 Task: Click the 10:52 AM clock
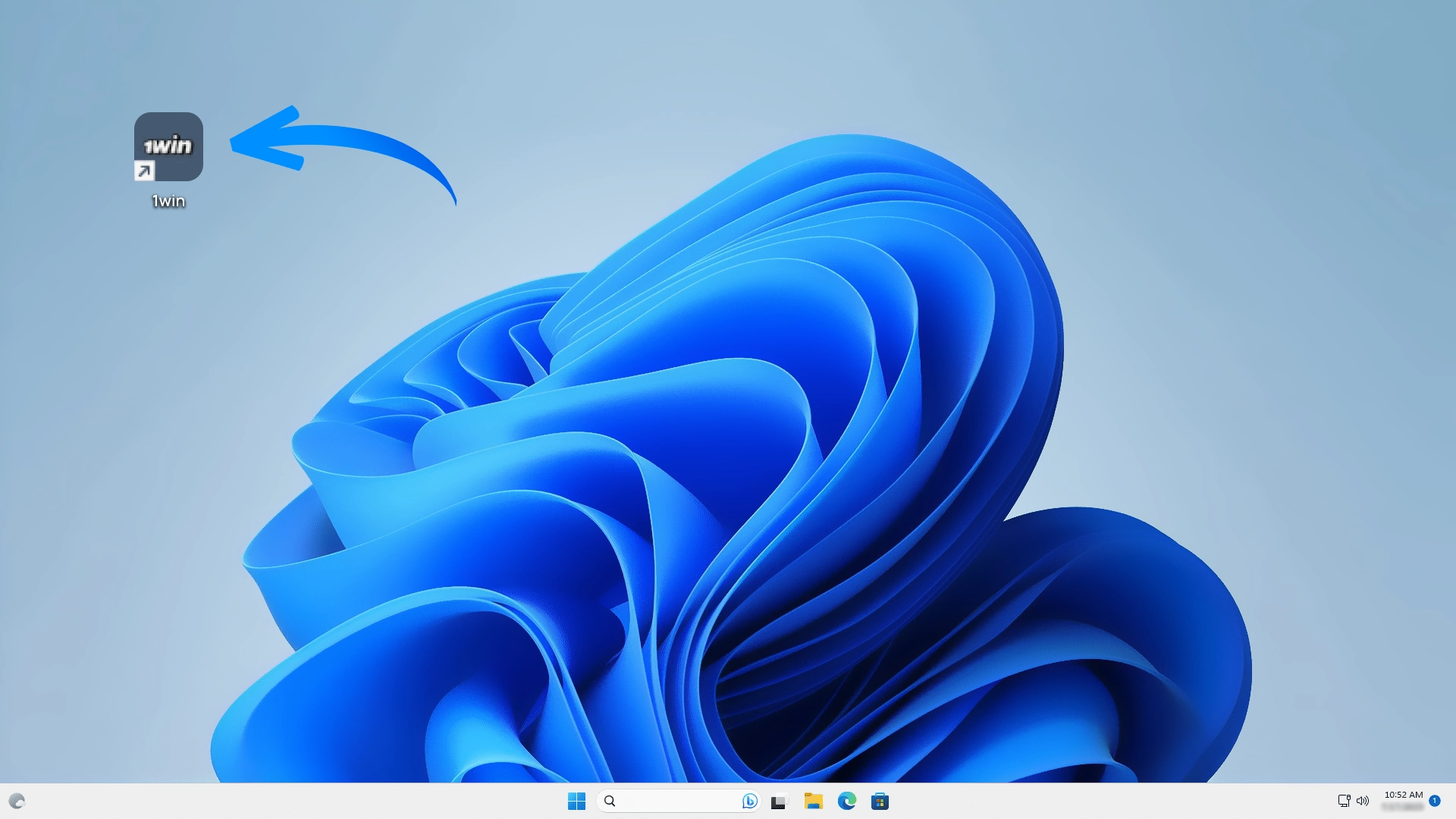tap(1403, 795)
